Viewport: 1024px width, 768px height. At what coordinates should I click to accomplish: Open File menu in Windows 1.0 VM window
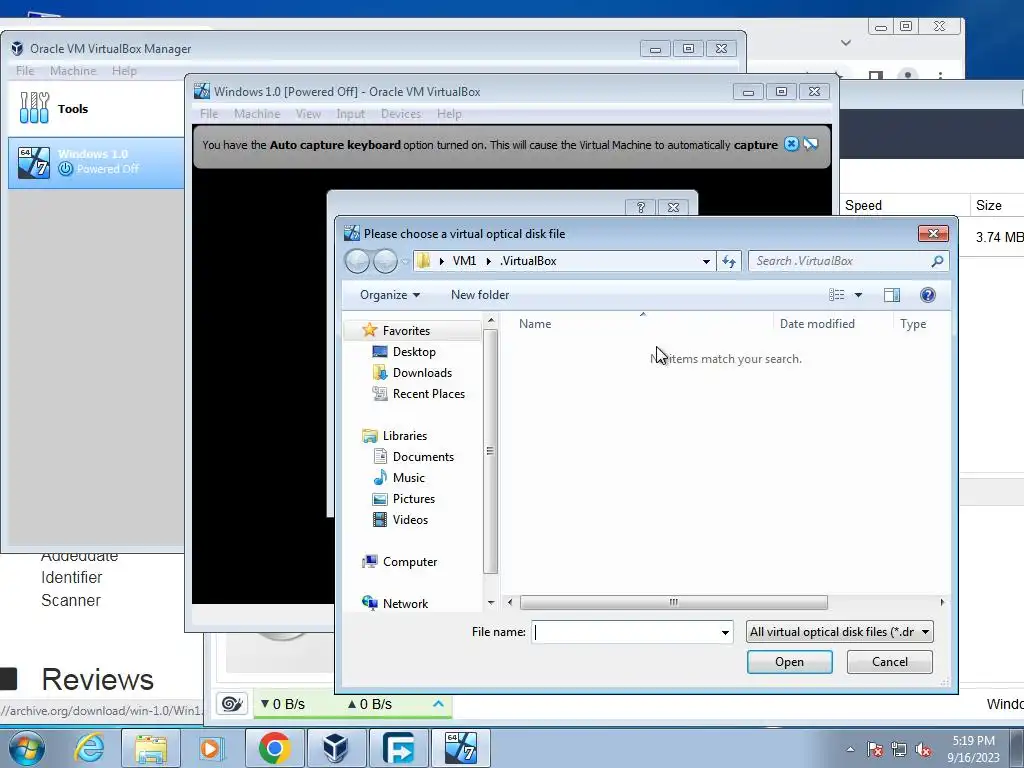click(209, 114)
